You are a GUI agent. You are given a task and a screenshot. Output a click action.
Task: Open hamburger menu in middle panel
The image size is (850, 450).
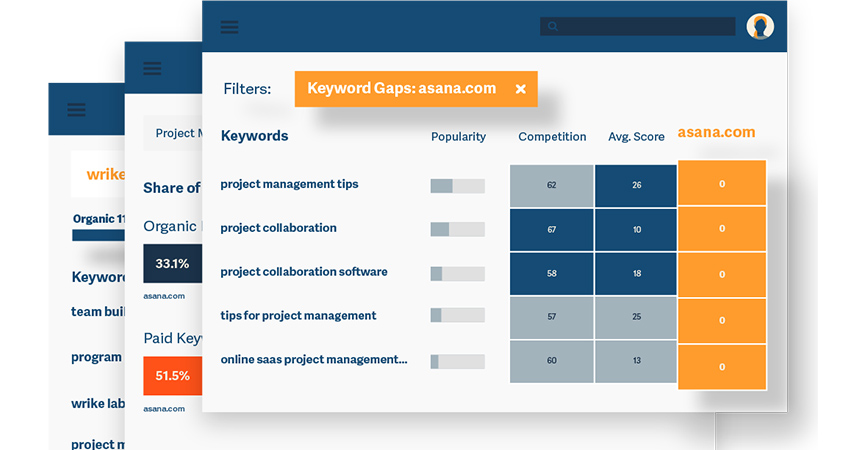[x=152, y=68]
